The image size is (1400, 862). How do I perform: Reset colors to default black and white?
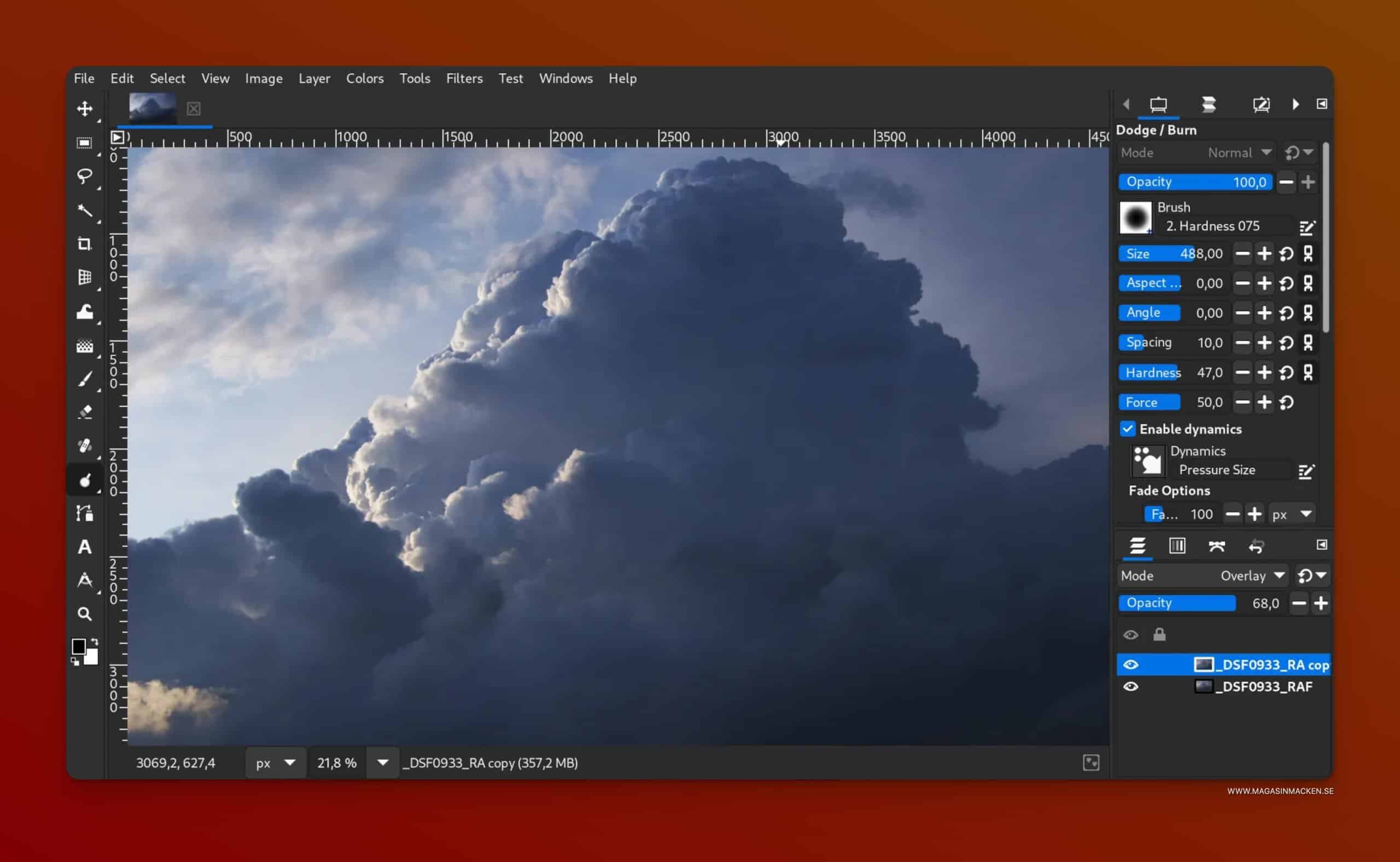point(75,661)
